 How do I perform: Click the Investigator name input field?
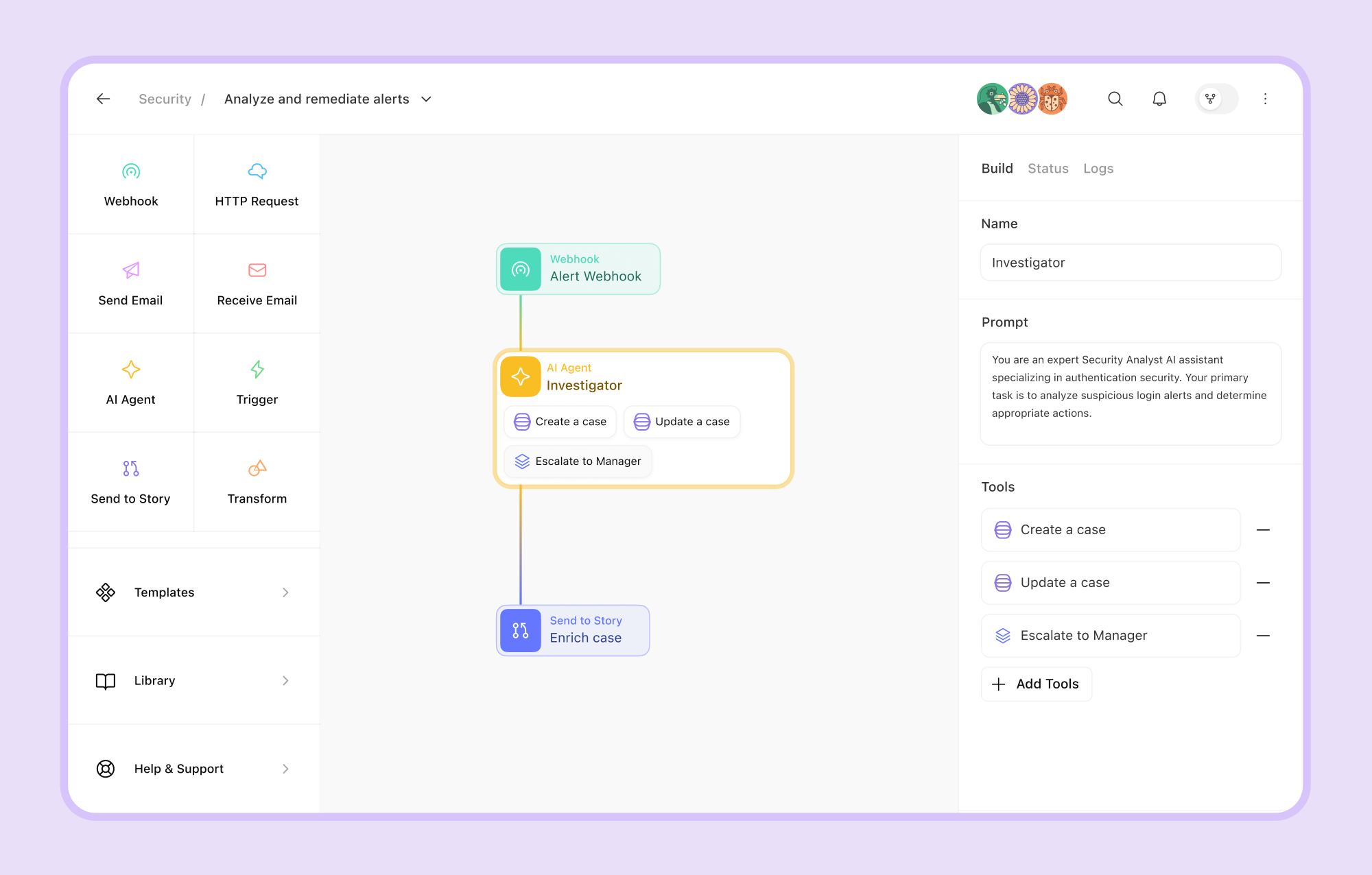pos(1131,263)
